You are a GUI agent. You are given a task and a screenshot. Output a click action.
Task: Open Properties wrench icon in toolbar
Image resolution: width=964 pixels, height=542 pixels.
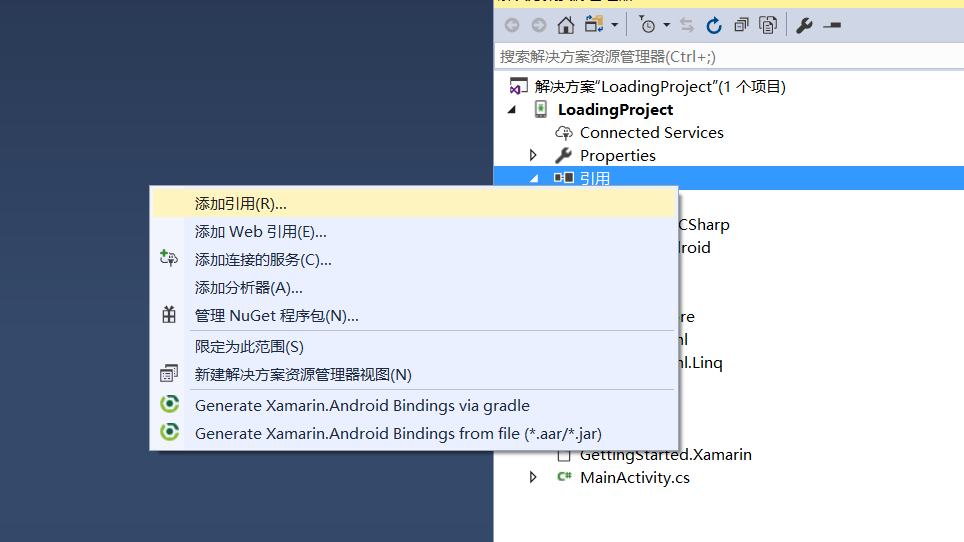(804, 25)
